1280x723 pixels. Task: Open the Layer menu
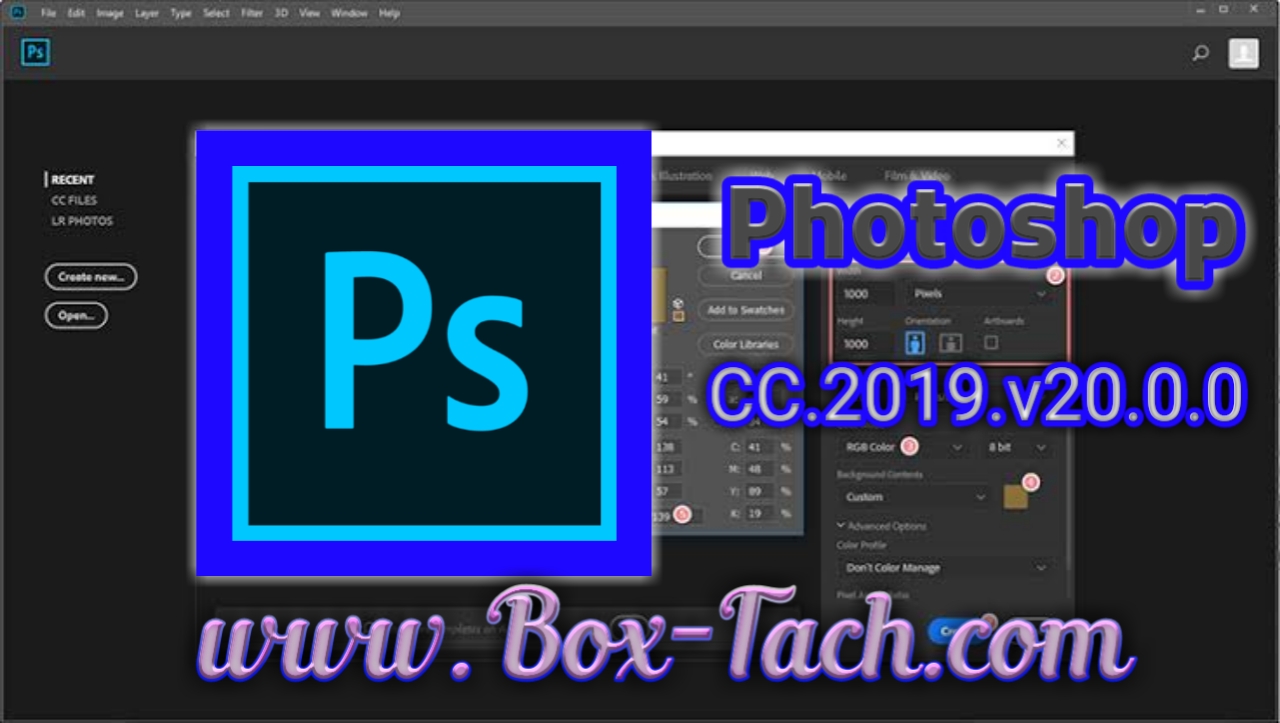point(147,13)
